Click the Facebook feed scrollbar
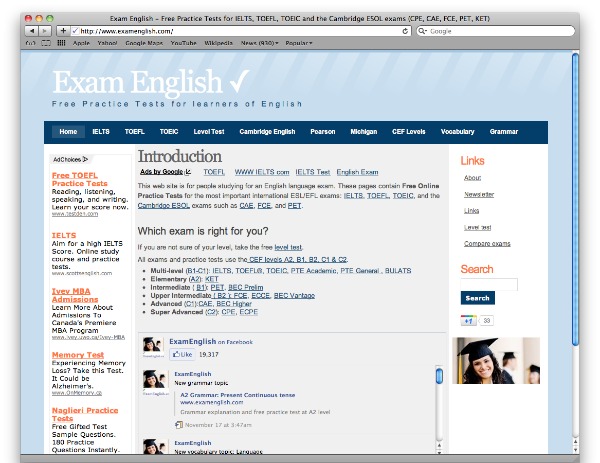This screenshot has height=463, width=600. pyautogui.click(x=439, y=375)
